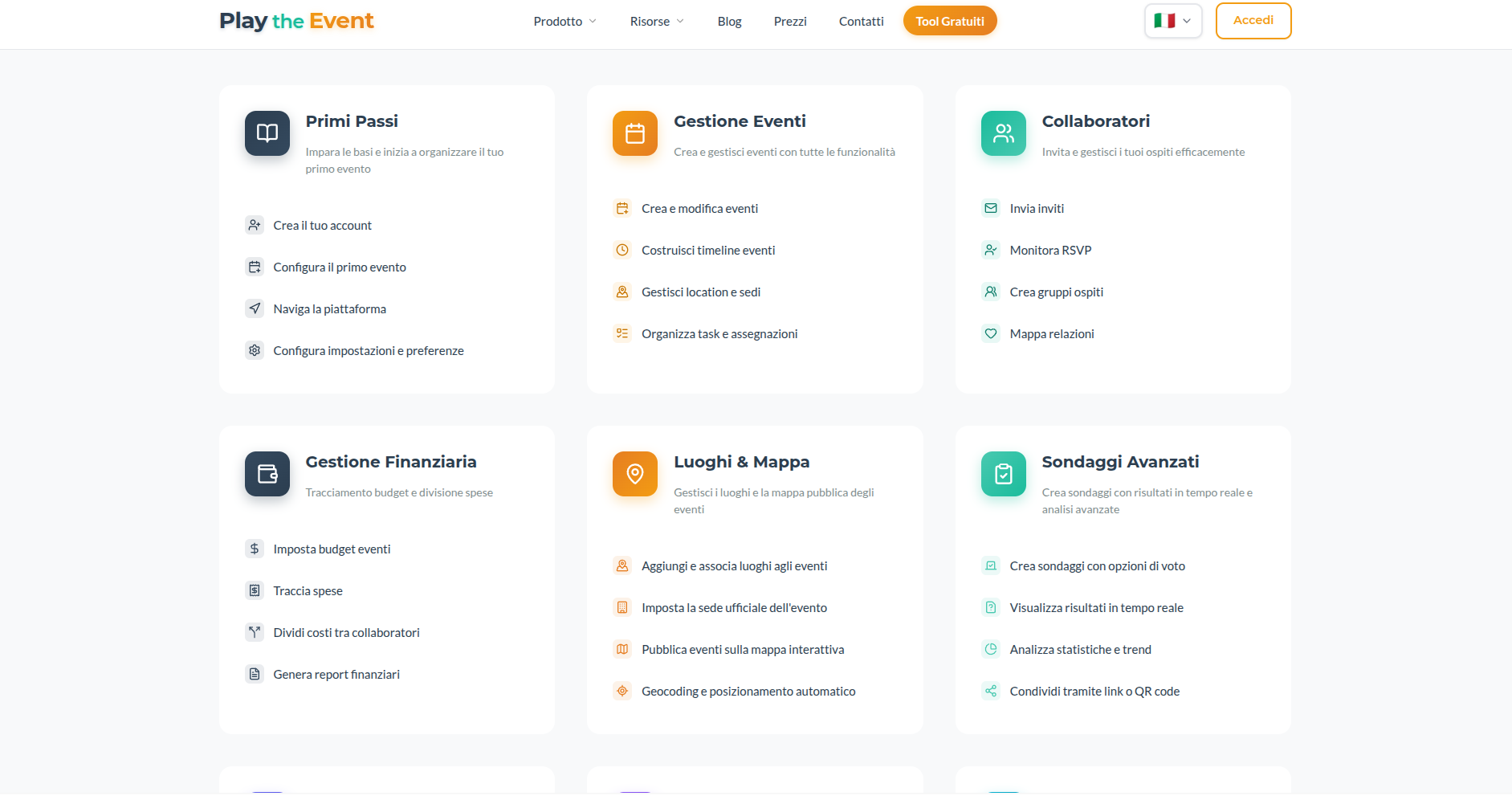
Task: Open the Traccia spese link
Action: click(308, 591)
